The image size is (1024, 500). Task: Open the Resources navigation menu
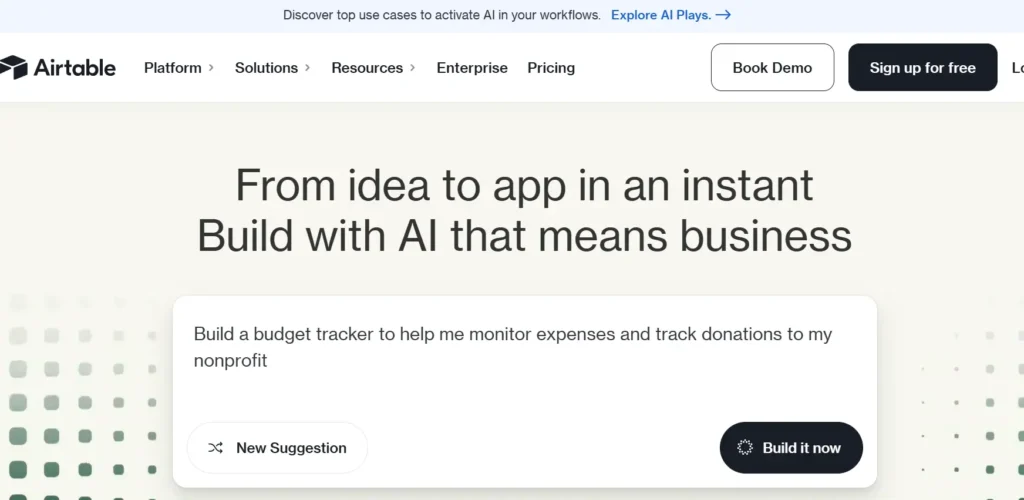click(x=367, y=68)
